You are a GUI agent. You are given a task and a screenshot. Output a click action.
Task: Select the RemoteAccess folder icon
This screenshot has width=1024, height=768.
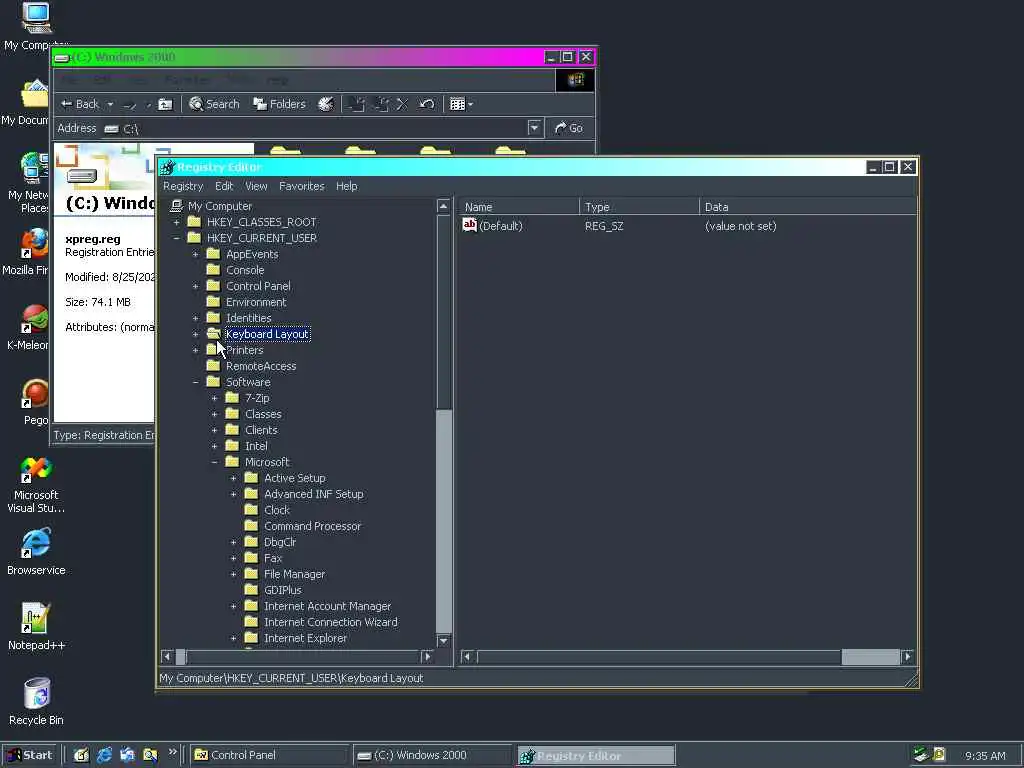[x=213, y=366]
